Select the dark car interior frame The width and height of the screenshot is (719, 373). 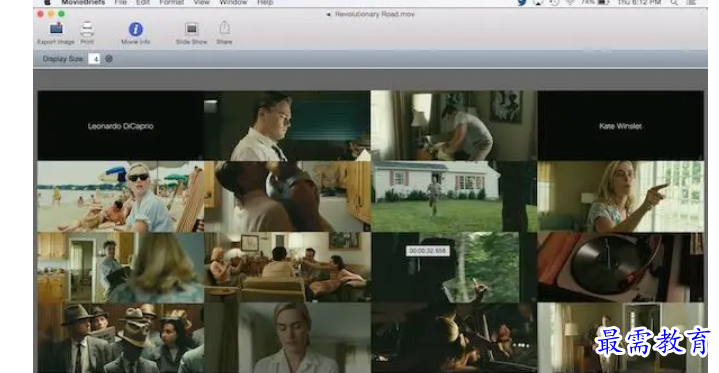[454, 338]
